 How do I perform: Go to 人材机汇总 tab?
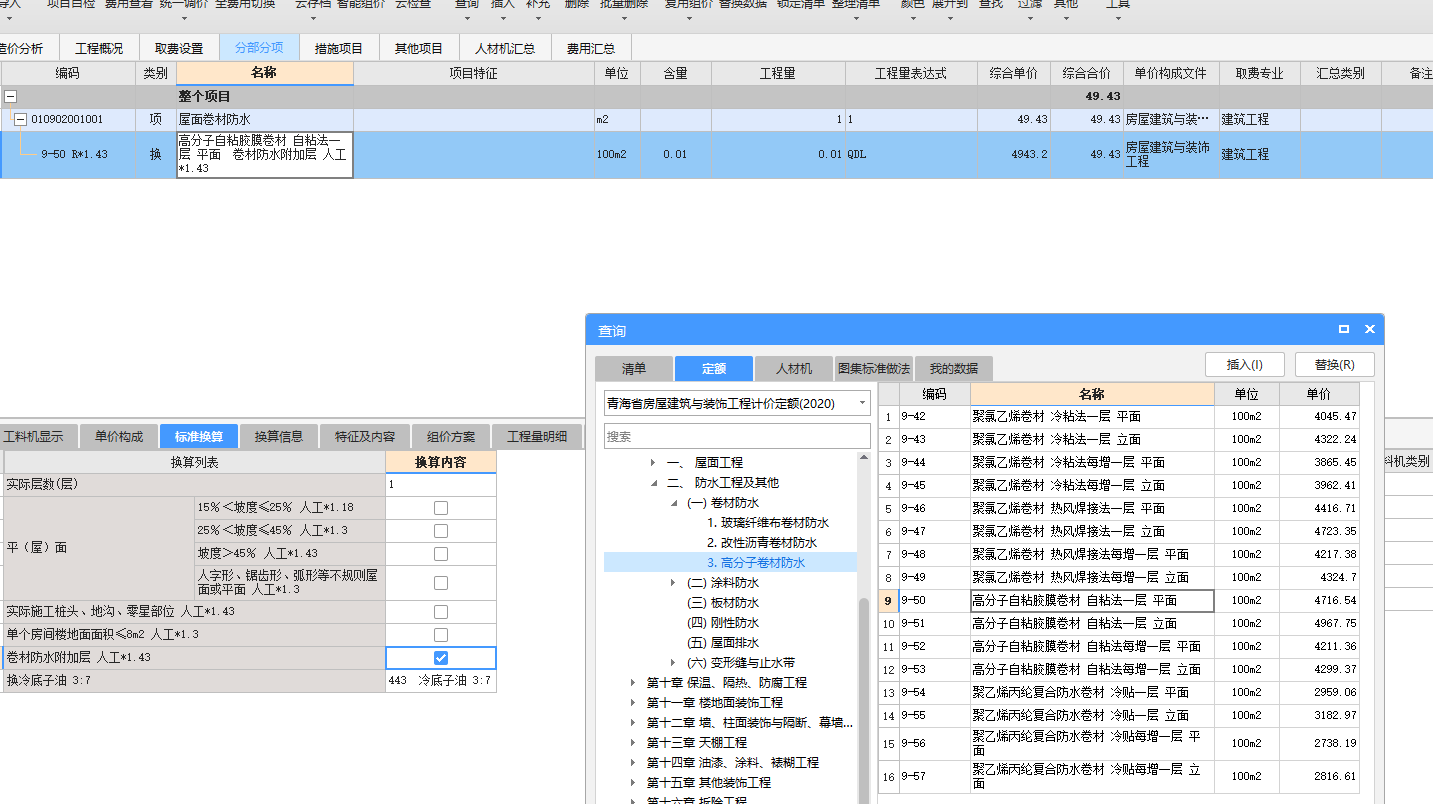point(505,48)
